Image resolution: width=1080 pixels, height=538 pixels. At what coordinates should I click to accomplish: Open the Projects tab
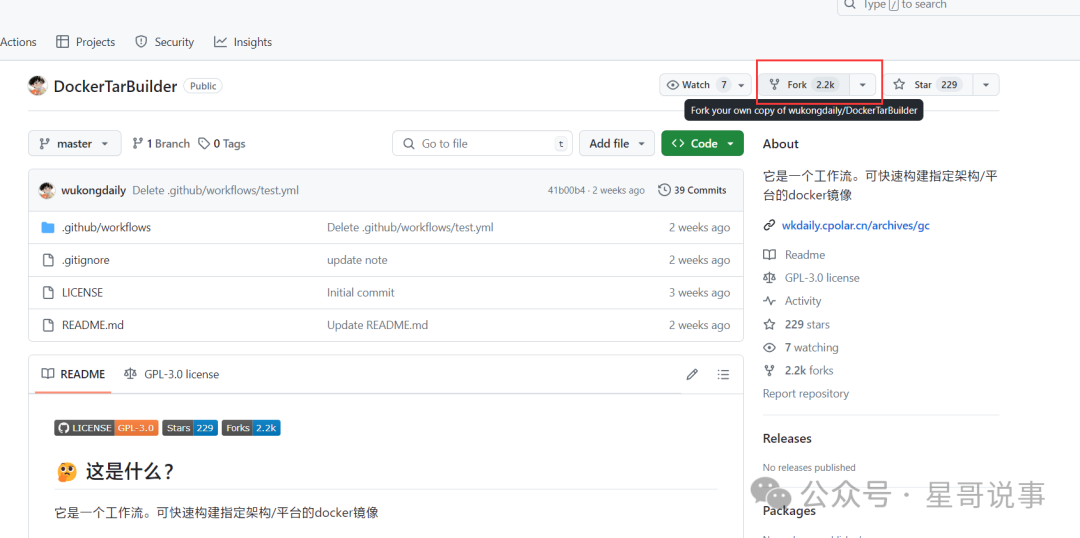85,42
